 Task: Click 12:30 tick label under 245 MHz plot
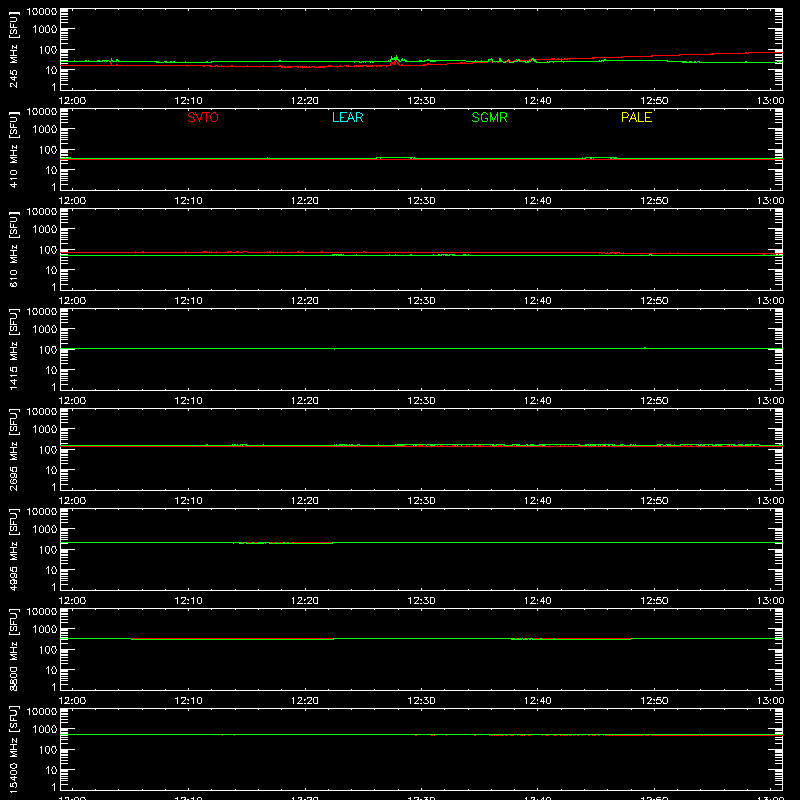coord(421,101)
